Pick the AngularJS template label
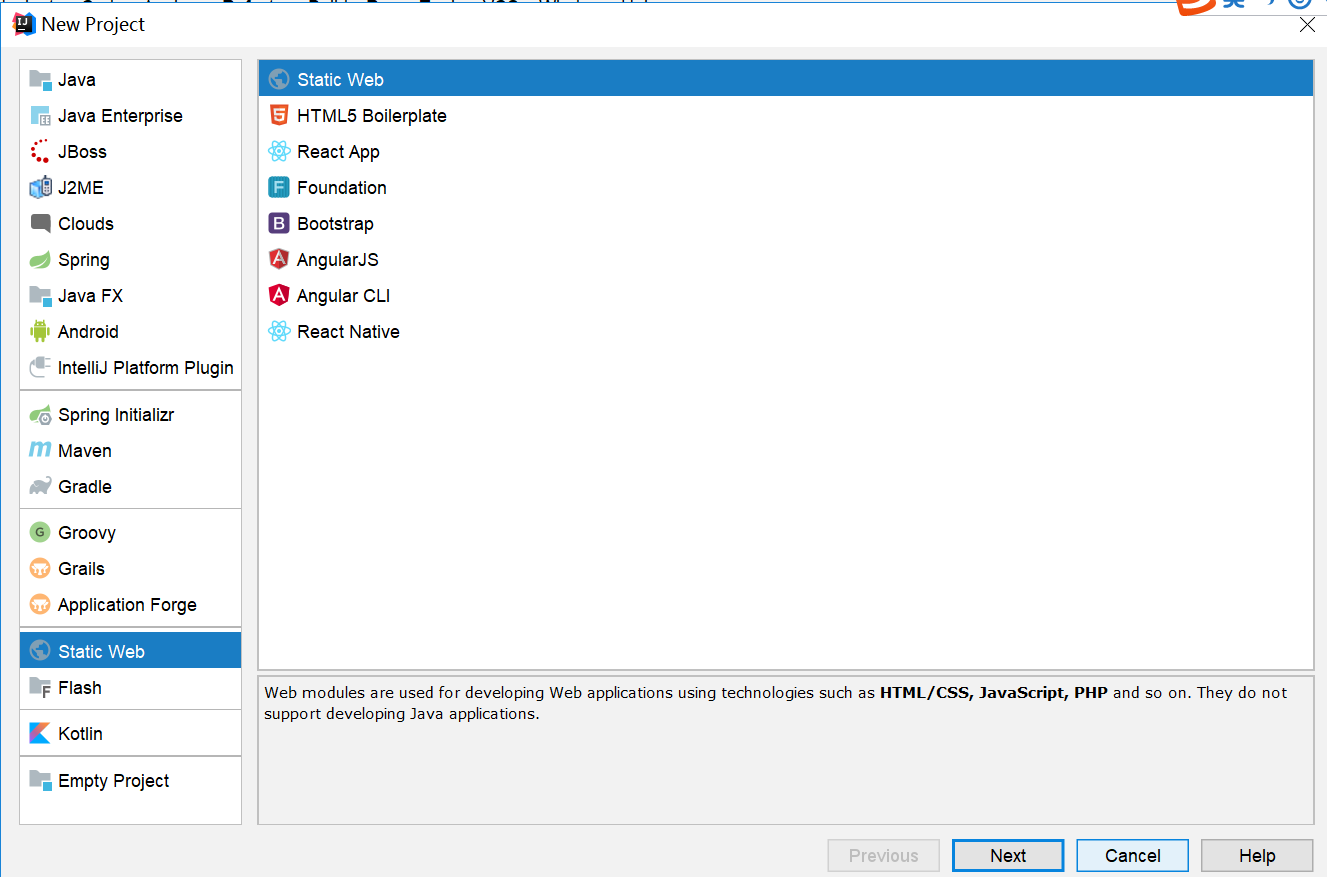Screen dimensions: 1327x877 click(338, 260)
